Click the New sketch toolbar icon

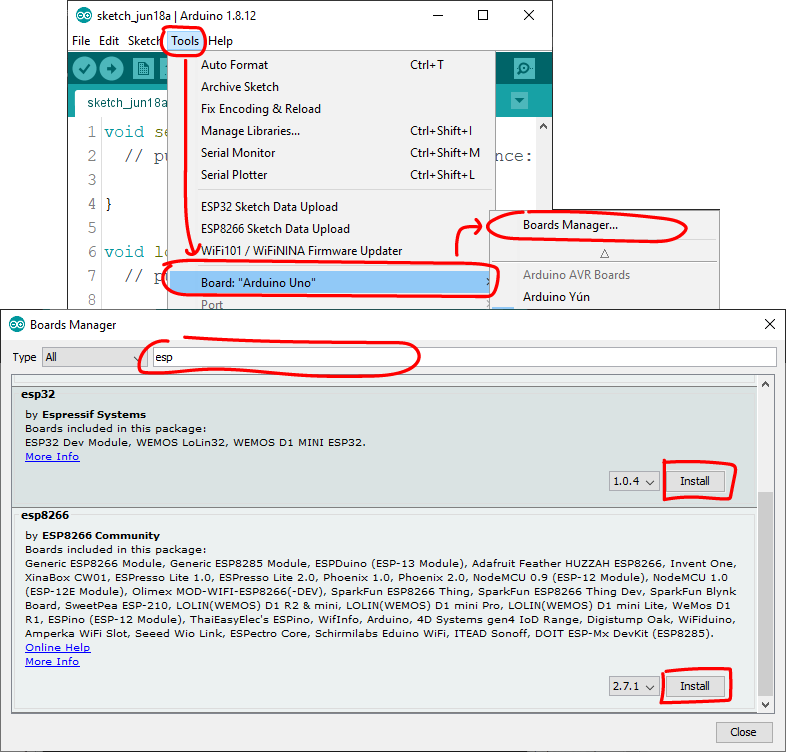(143, 69)
